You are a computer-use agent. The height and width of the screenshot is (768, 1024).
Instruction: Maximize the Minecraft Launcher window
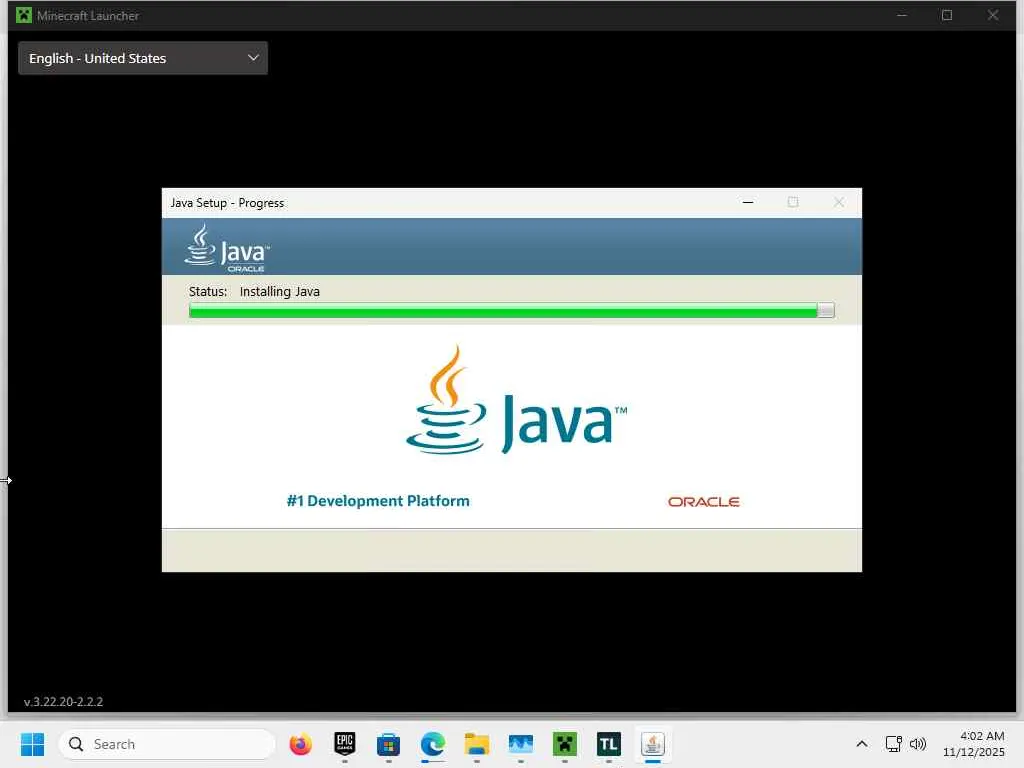[x=947, y=15]
